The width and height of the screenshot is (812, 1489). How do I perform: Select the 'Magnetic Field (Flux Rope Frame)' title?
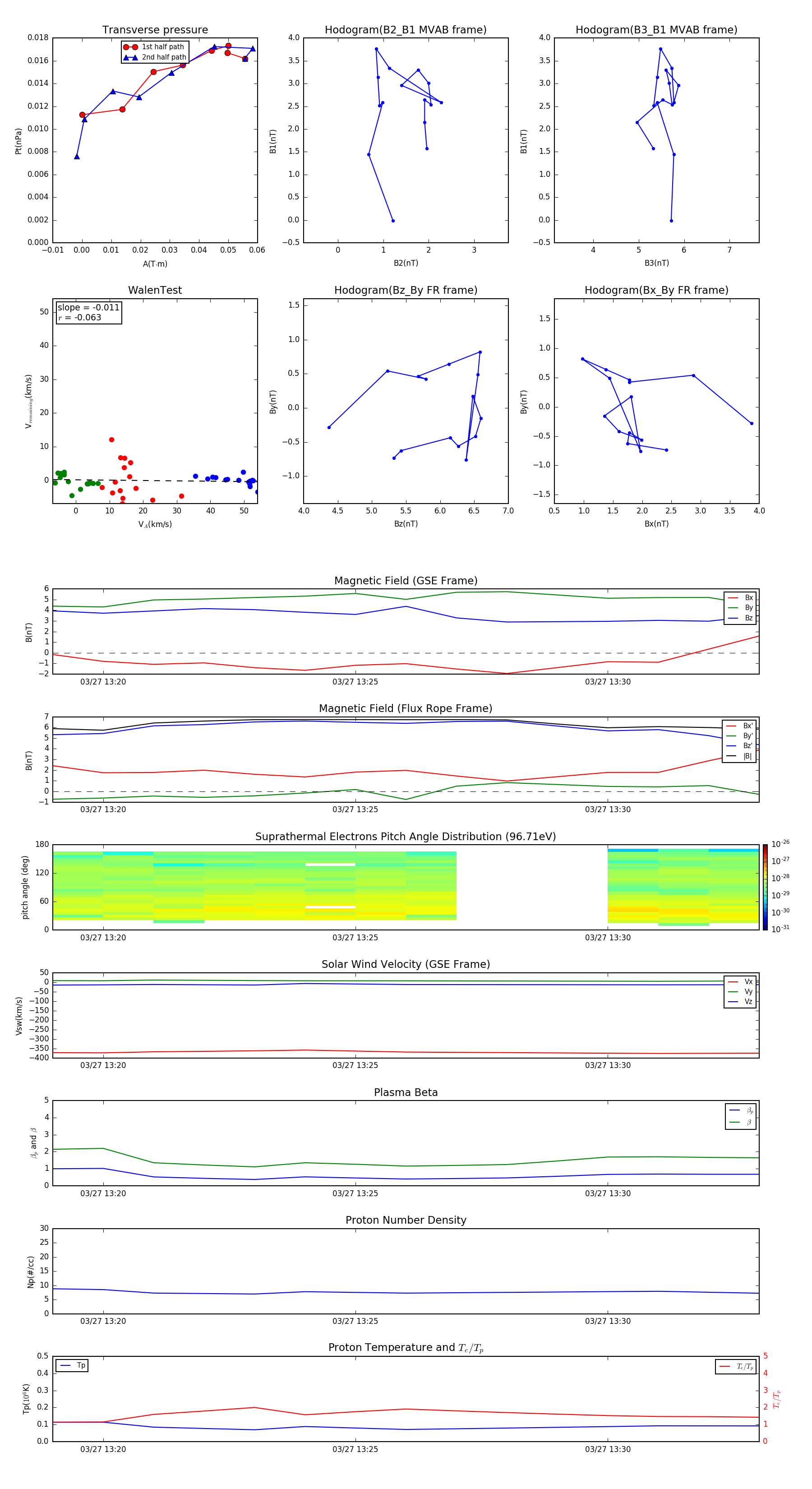[406, 709]
